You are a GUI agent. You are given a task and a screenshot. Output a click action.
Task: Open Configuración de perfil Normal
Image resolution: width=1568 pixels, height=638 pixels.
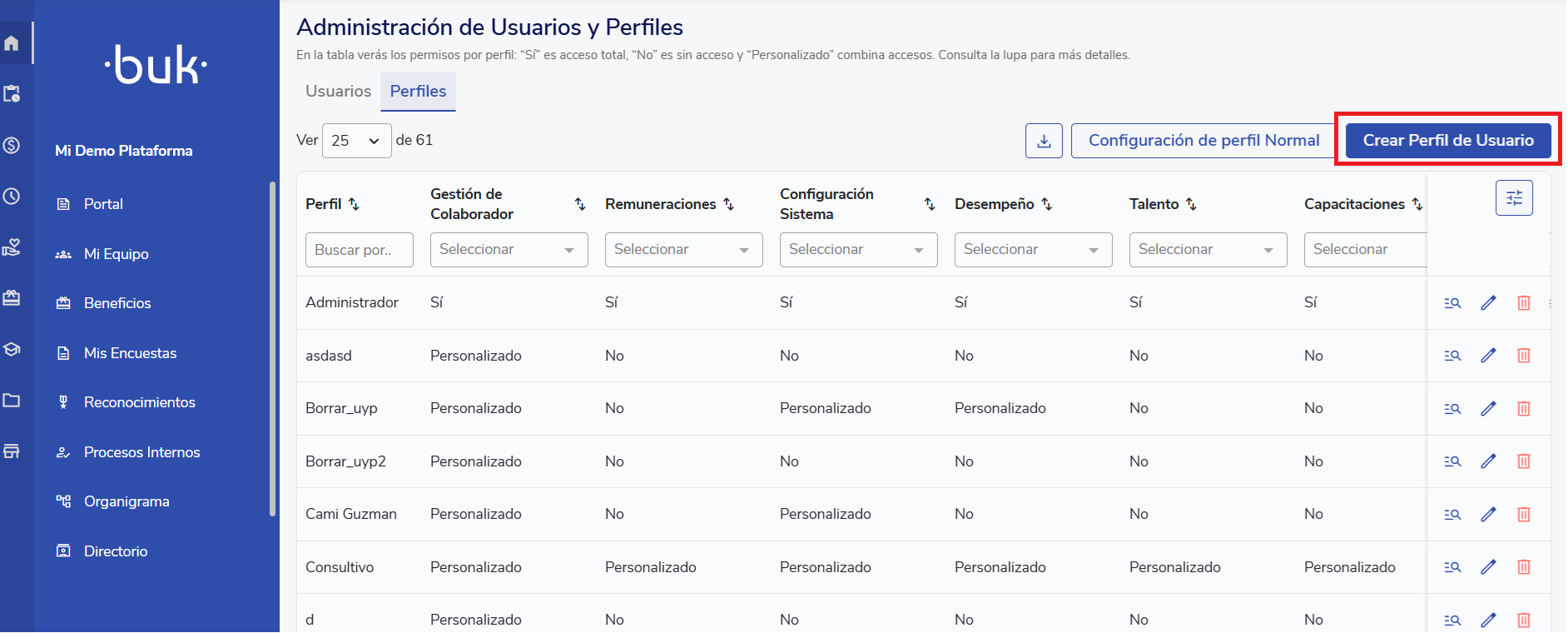pyautogui.click(x=1203, y=141)
